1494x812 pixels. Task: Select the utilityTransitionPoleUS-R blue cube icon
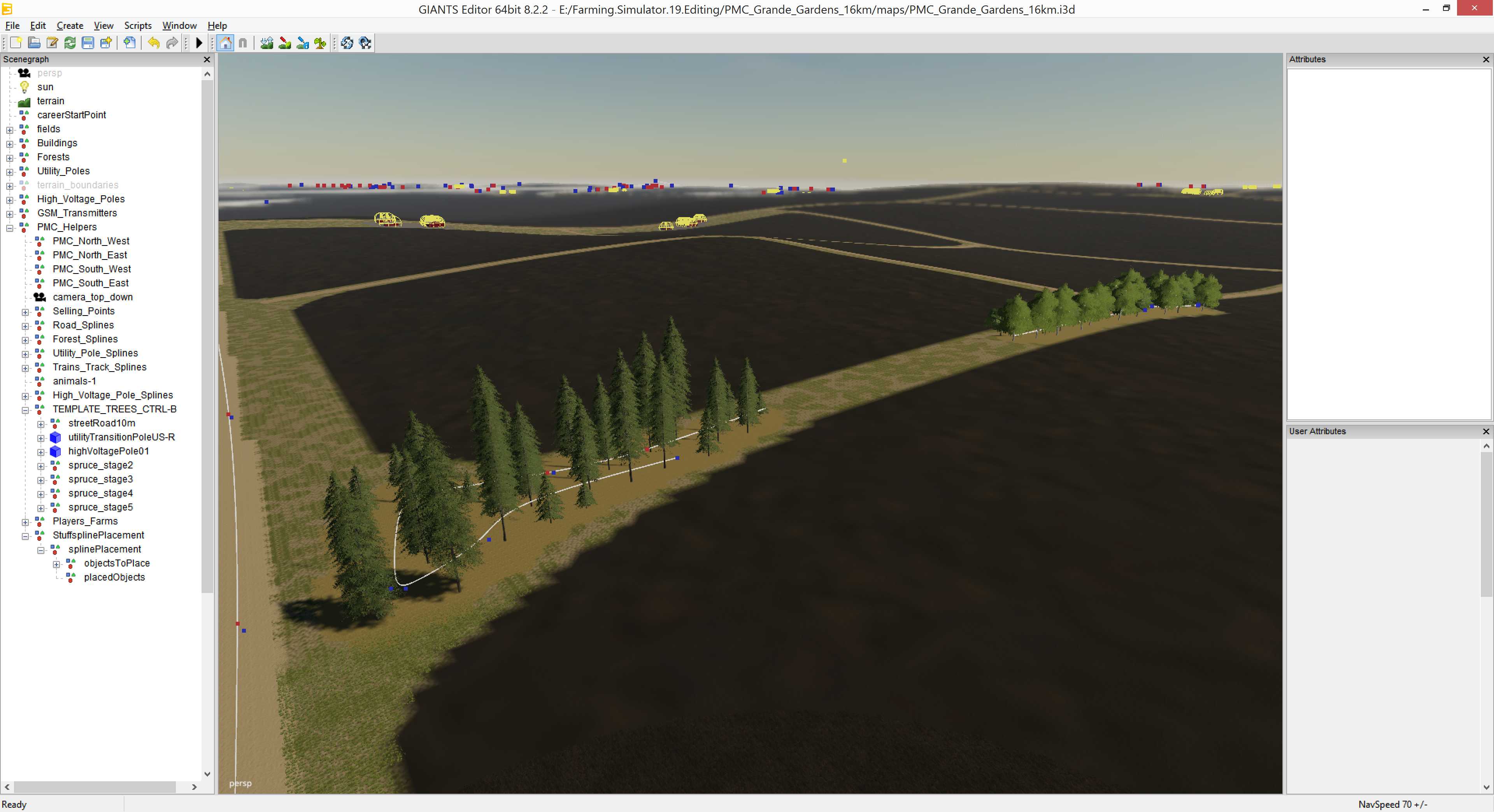click(x=56, y=437)
